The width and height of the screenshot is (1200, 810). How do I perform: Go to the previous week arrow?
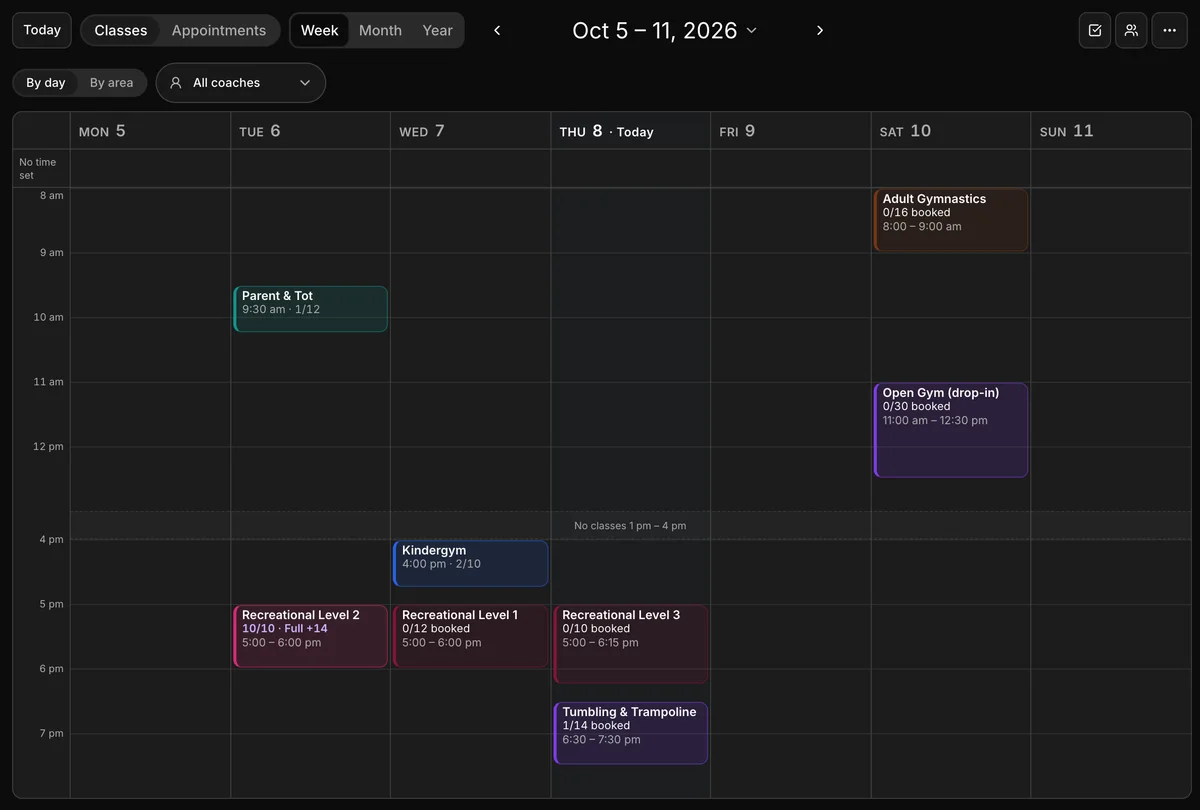pyautogui.click(x=497, y=30)
